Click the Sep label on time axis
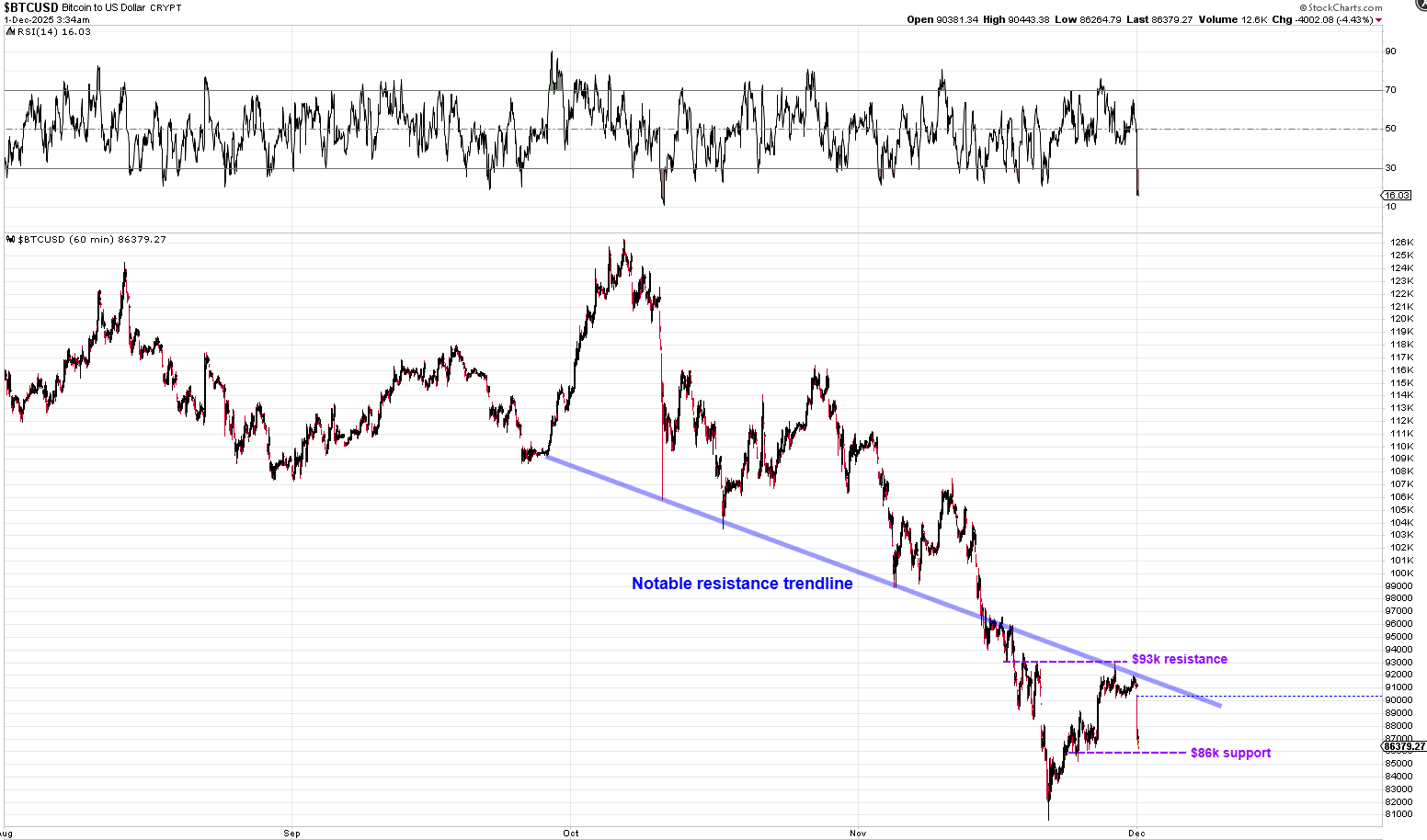The image size is (1427, 840). (291, 834)
